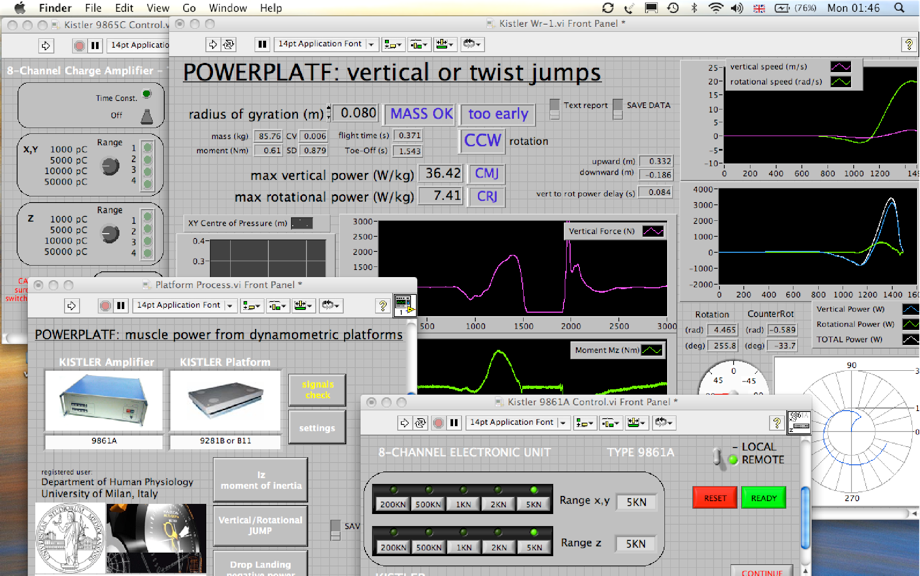Open font dropdown in Kistler 9861A toolbar
Screen dimensions: 920x576
coord(518,423)
